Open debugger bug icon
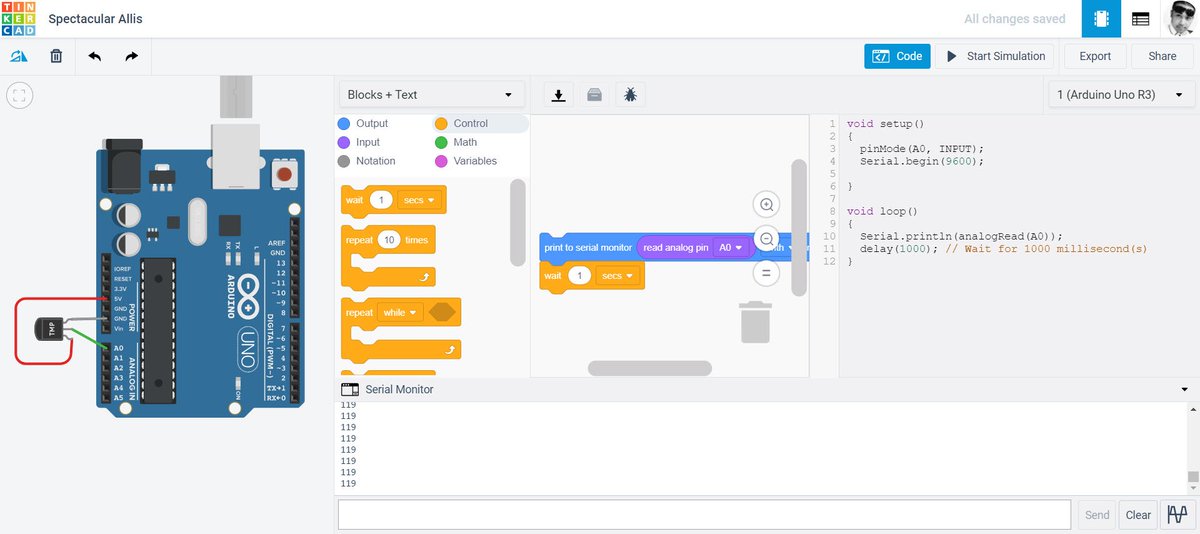Screen dimensions: 1200x534 pyautogui.click(x=630, y=95)
